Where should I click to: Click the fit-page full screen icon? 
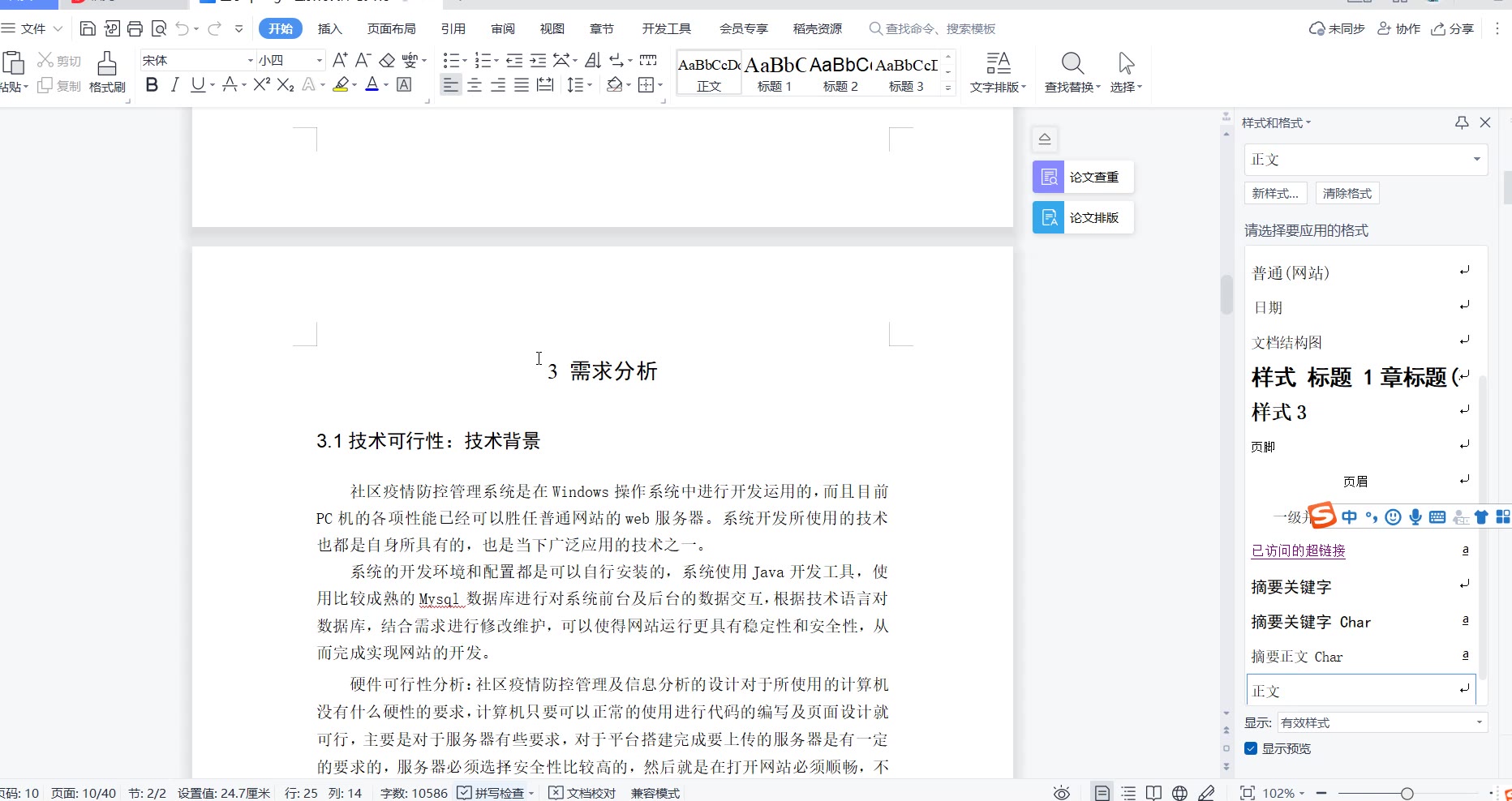(x=1248, y=793)
